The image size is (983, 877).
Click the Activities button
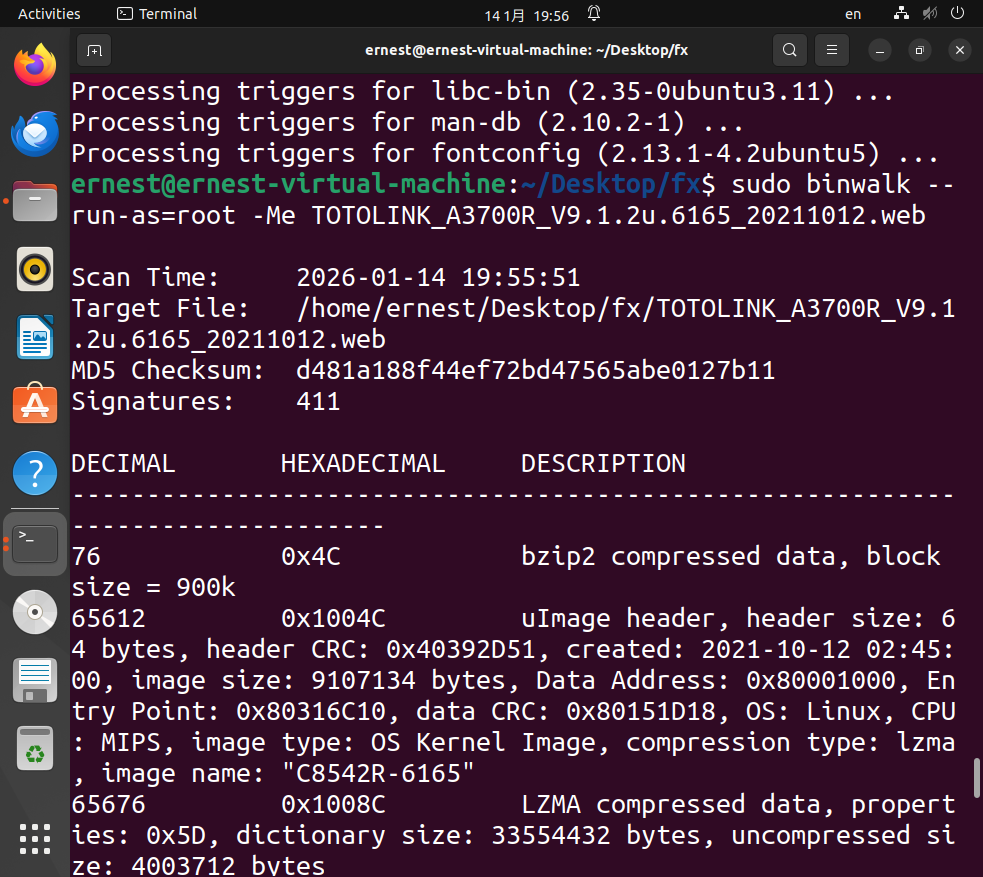(x=49, y=14)
